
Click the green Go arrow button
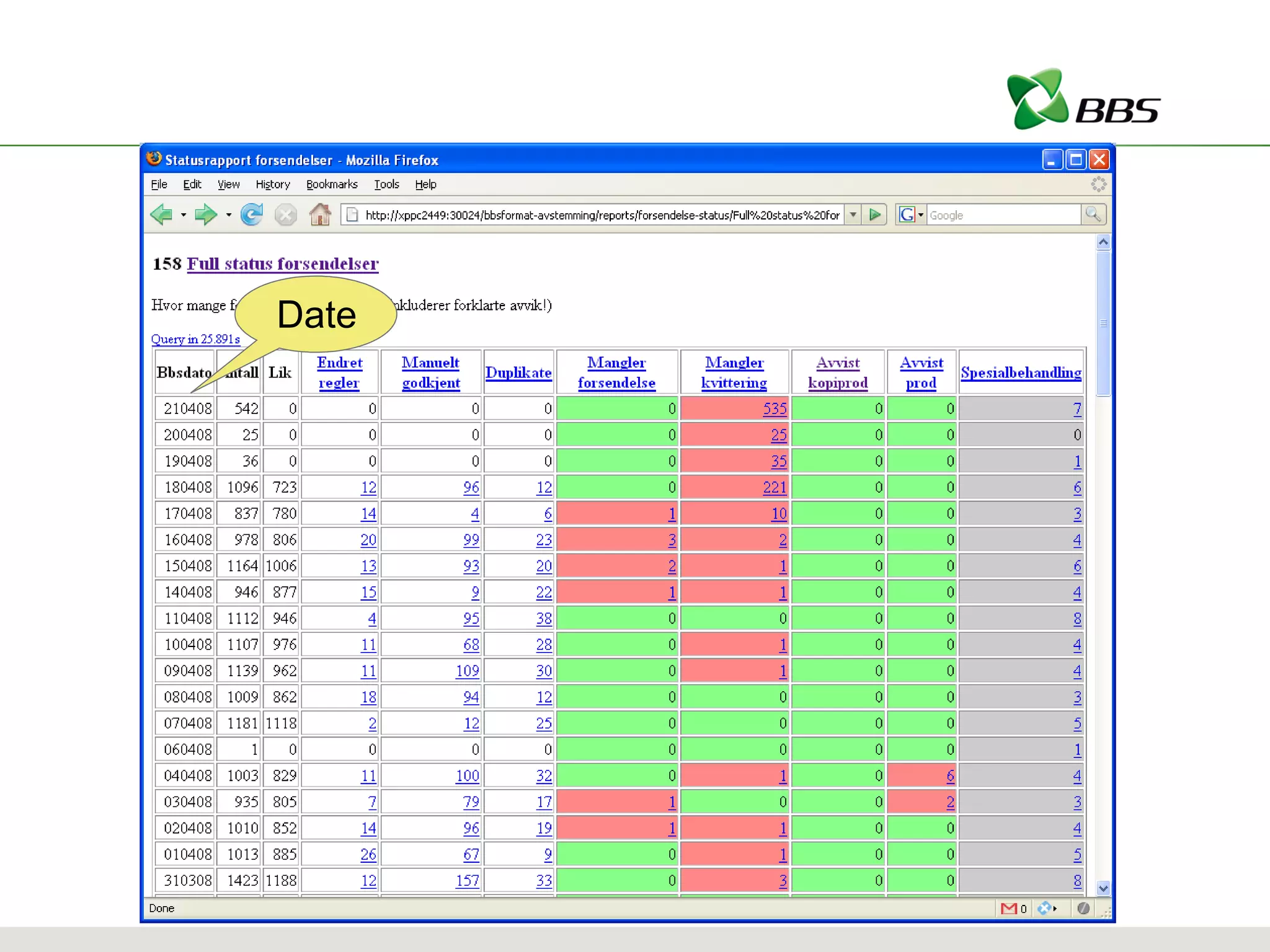875,215
